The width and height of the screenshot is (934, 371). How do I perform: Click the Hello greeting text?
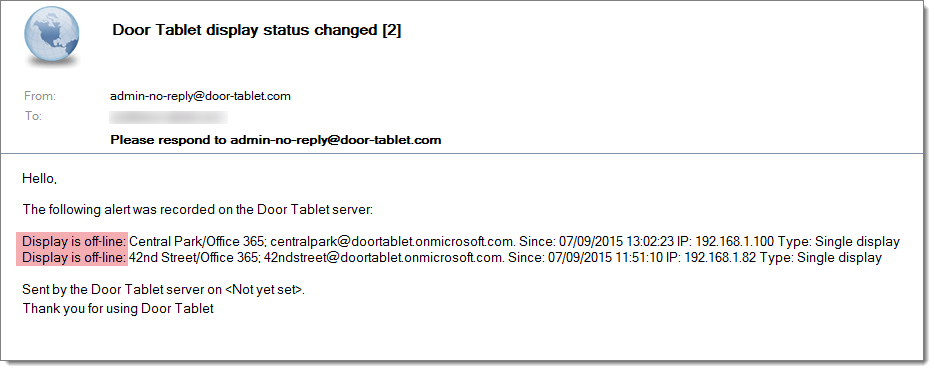39,178
